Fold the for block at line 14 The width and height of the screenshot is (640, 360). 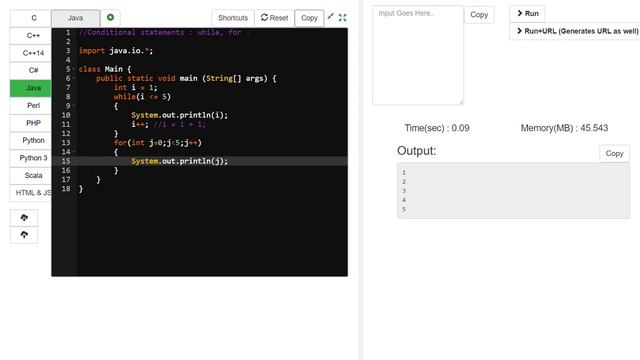[x=74, y=152]
